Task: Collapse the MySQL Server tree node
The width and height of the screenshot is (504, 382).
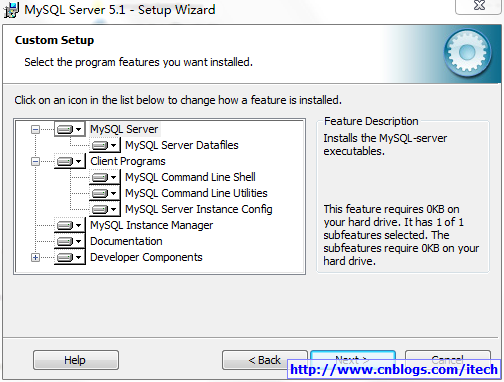Action: 35,129
